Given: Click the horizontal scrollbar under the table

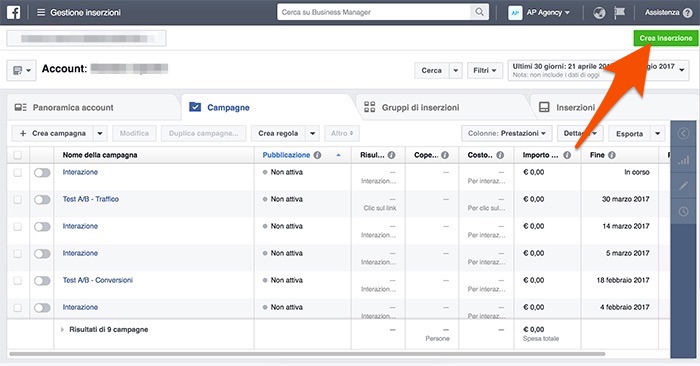Looking at the screenshot, I should coord(307,354).
